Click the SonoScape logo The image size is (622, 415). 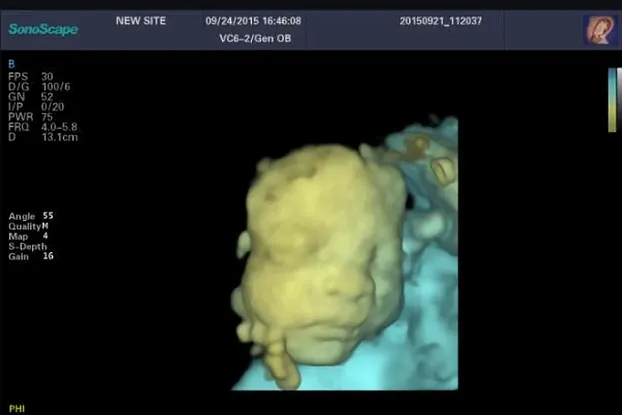43,29
